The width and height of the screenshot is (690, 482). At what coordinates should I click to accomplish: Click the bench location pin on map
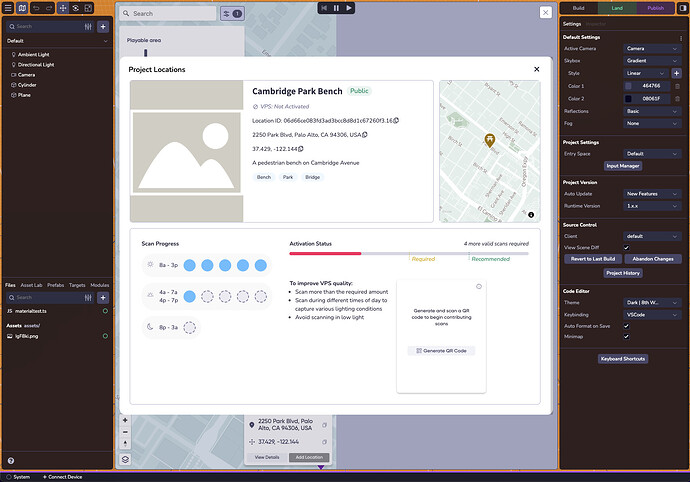[489, 140]
